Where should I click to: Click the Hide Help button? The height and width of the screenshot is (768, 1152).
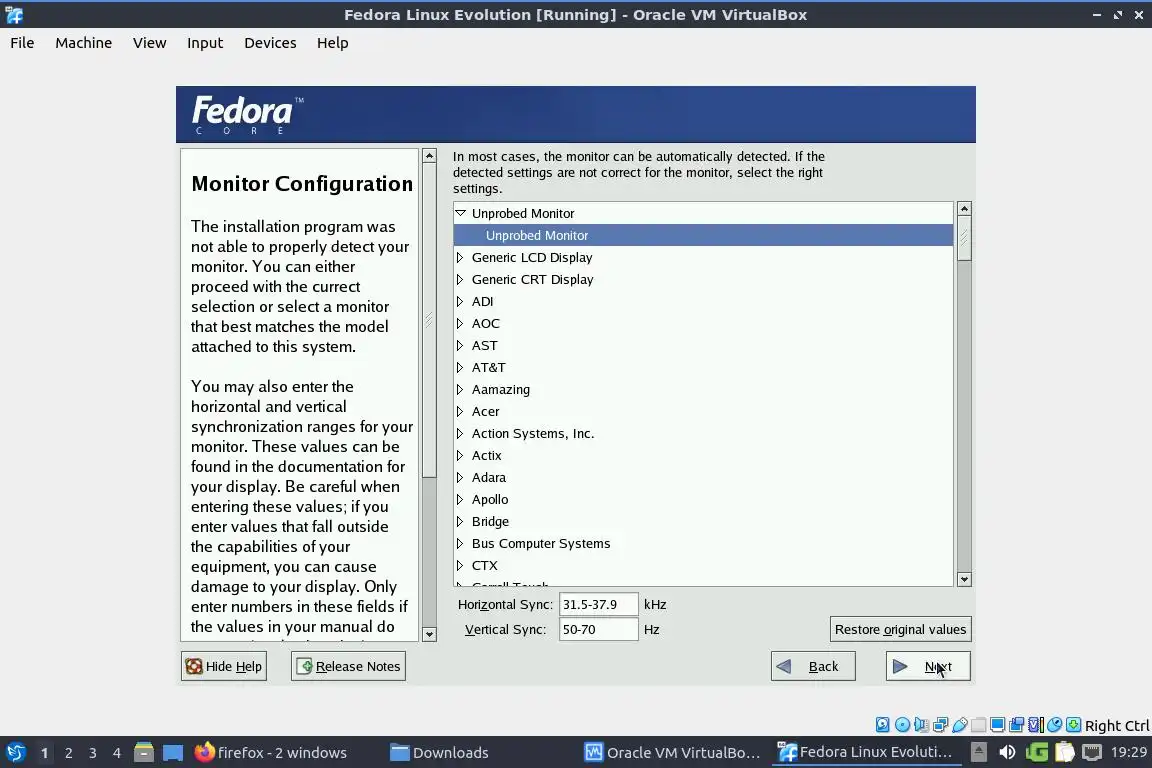(224, 666)
